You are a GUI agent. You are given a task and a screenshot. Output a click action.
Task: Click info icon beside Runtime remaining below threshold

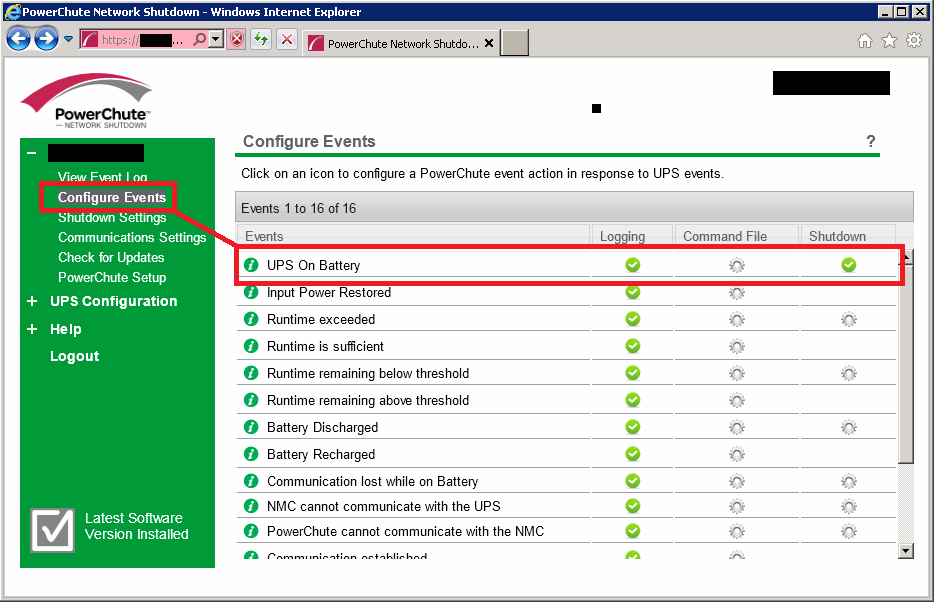(251, 373)
